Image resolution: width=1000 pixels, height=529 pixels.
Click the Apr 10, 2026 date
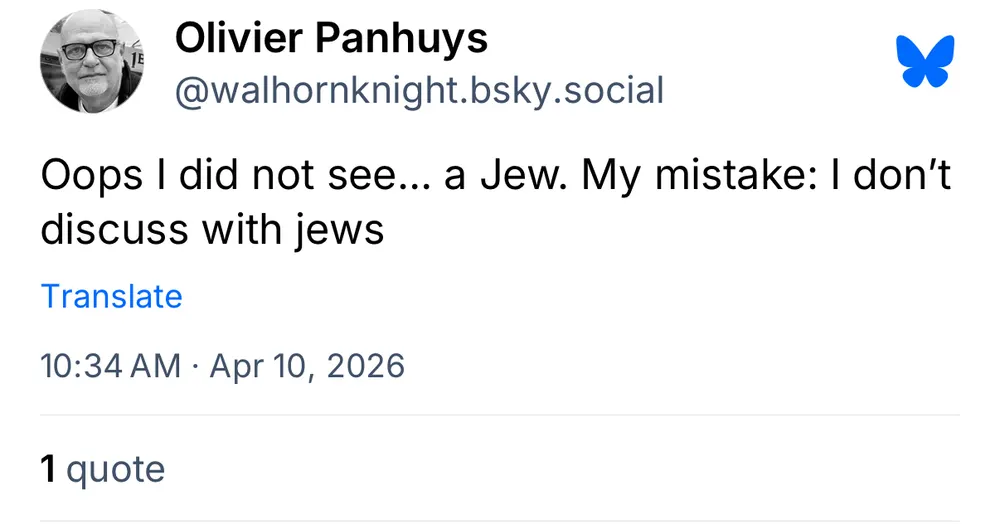(x=304, y=366)
